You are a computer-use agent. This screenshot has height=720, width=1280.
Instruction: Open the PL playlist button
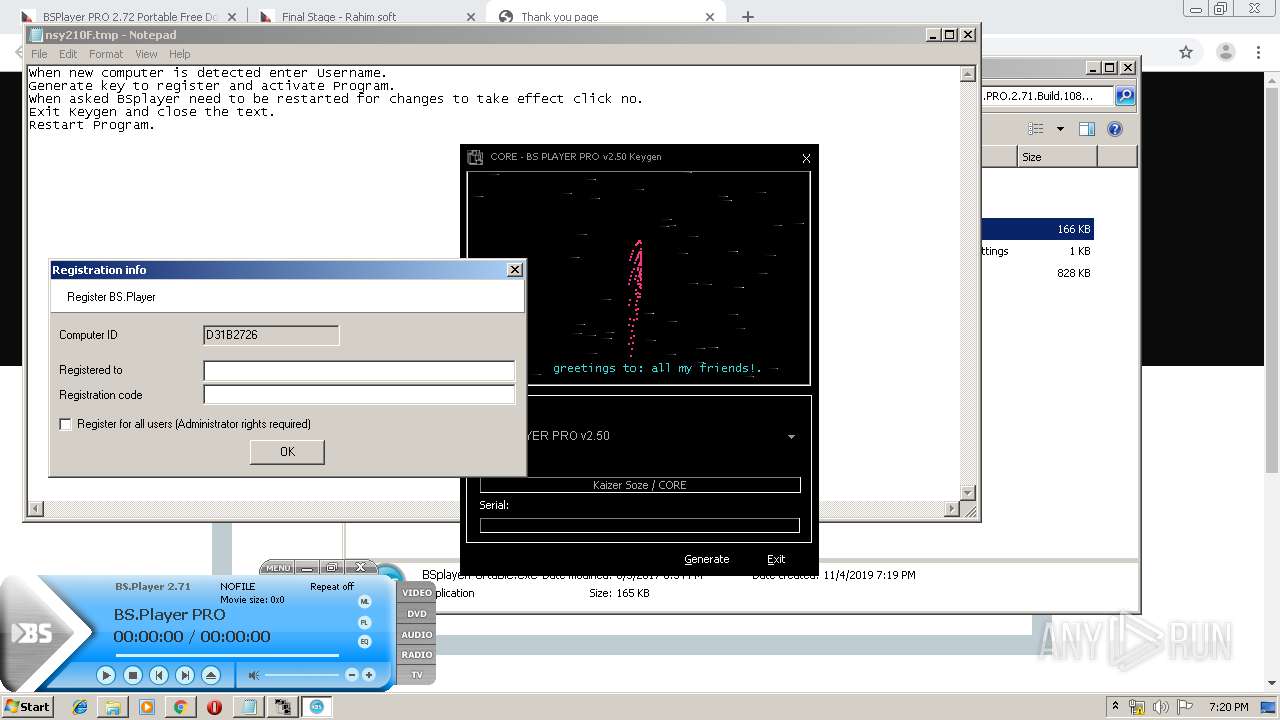coord(364,622)
